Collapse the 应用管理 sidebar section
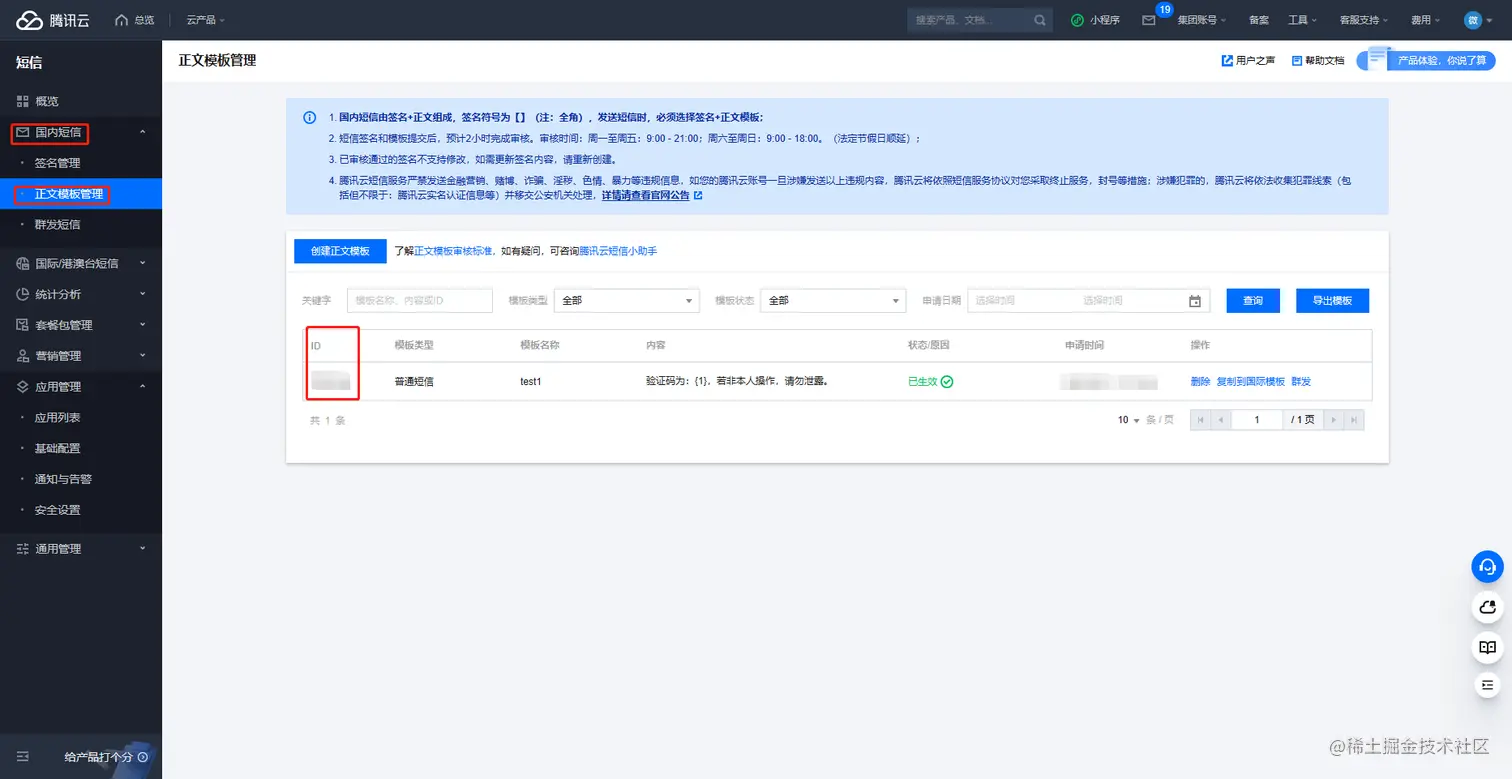Screen dimensions: 1512x779 81,387
